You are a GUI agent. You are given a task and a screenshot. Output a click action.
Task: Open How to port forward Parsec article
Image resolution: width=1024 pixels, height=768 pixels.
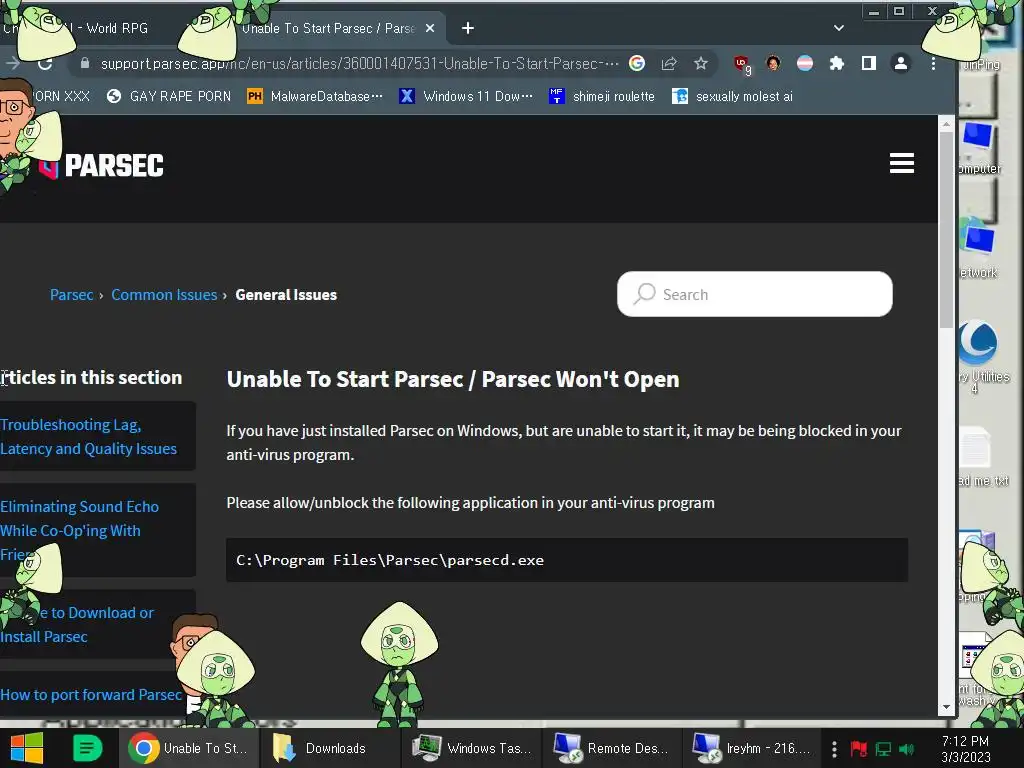[x=91, y=695]
